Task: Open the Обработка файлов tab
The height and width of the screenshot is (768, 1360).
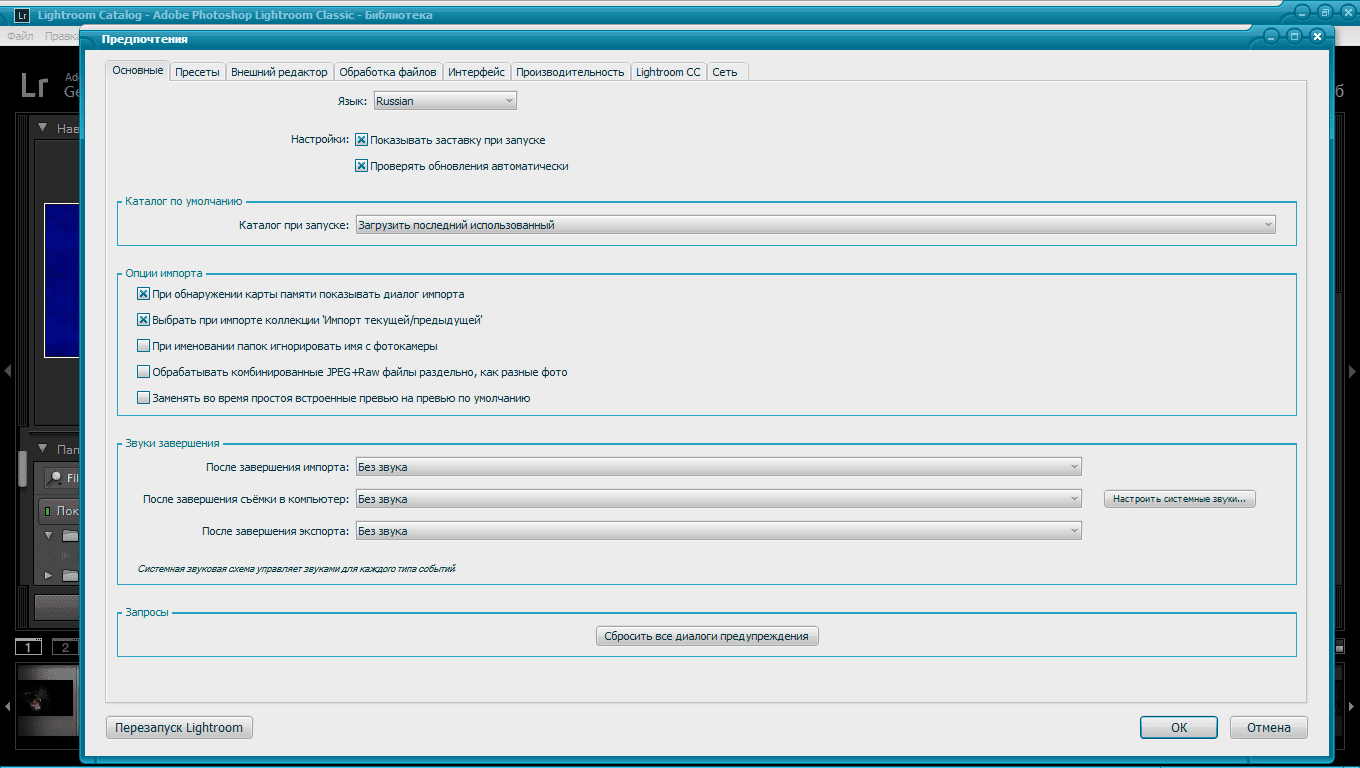Action: click(x=388, y=72)
